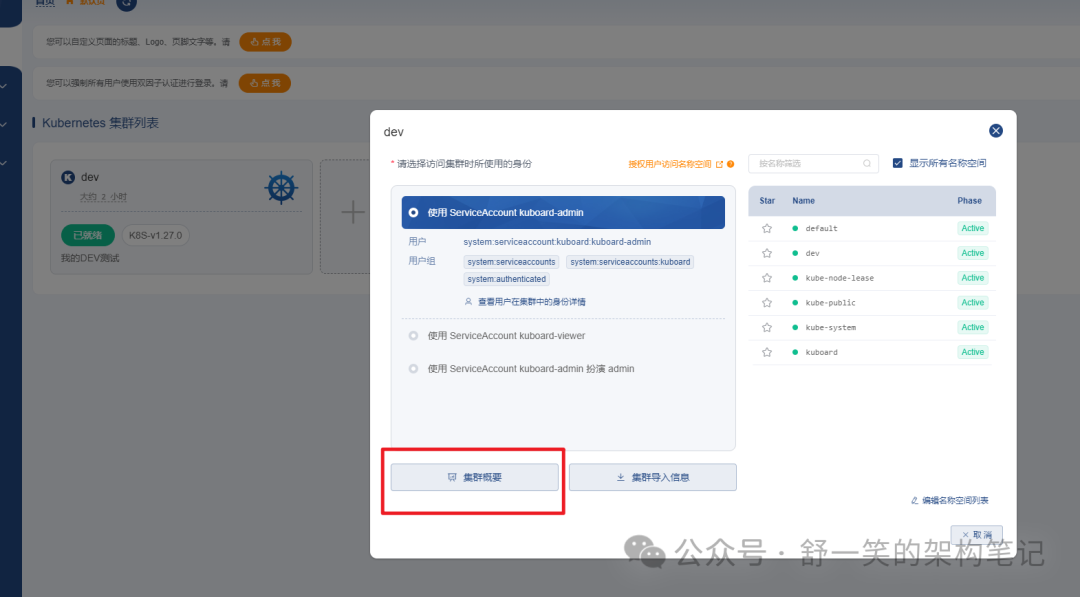
Task: Open the kube-system namespace row
Action: [872, 328]
